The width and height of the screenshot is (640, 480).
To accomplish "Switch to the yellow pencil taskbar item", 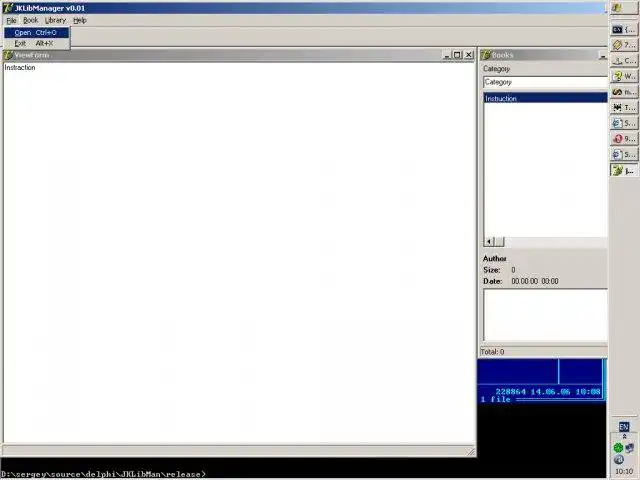I will pyautogui.click(x=624, y=45).
